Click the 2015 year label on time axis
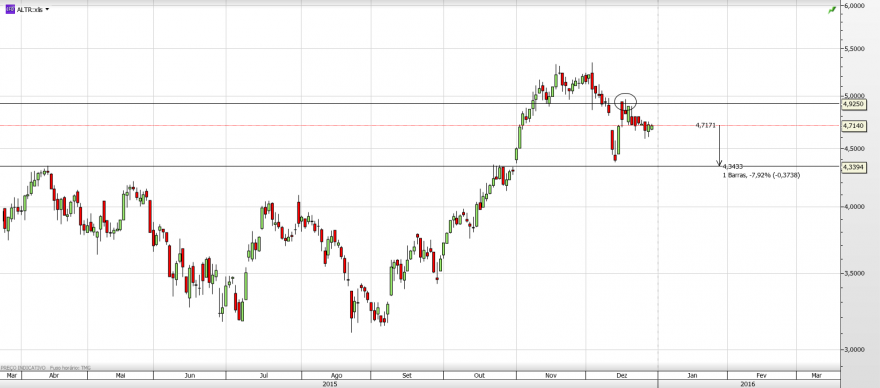The image size is (880, 388). (x=329, y=384)
